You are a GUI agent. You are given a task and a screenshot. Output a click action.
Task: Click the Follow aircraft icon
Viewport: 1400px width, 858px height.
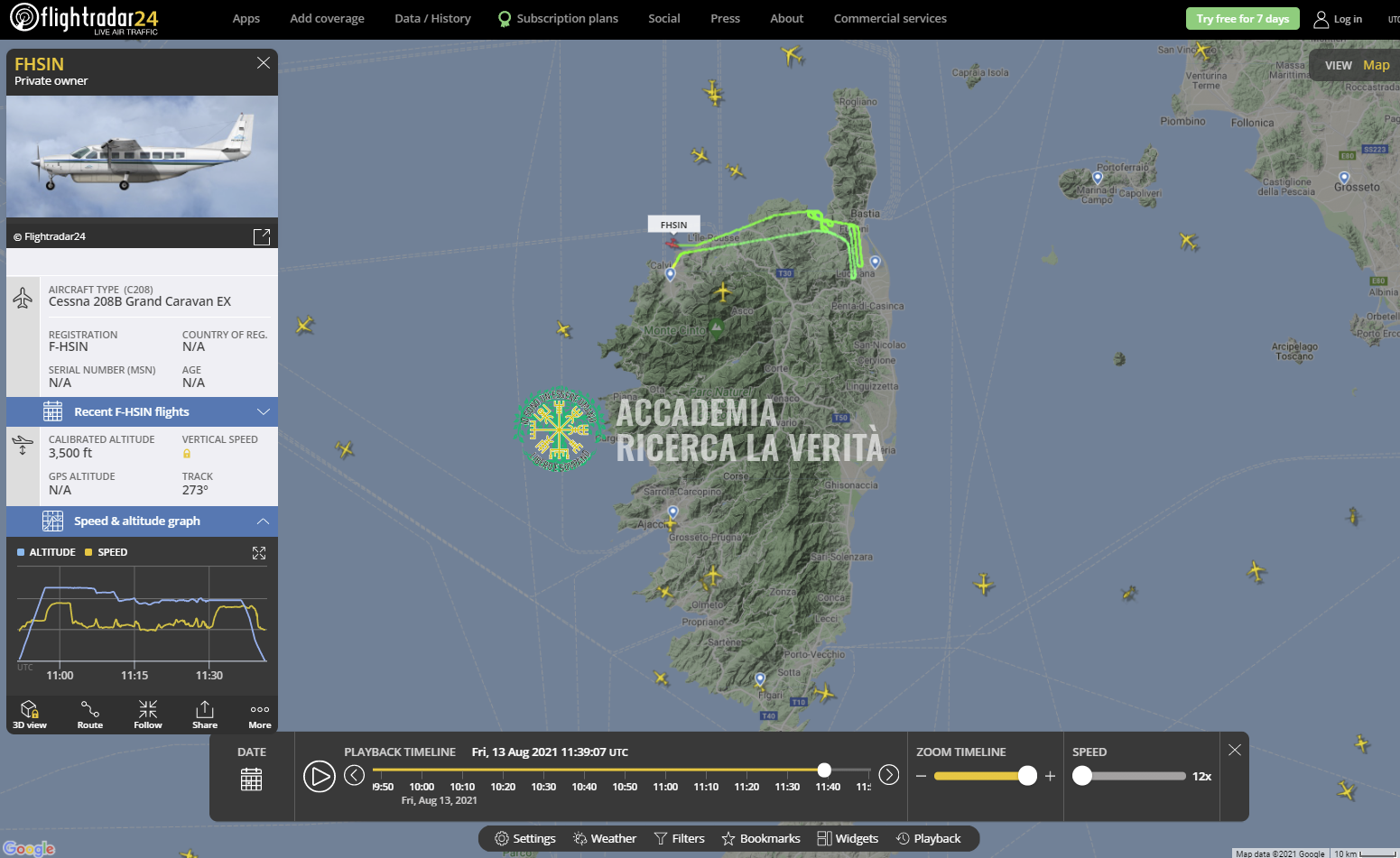[x=148, y=714]
